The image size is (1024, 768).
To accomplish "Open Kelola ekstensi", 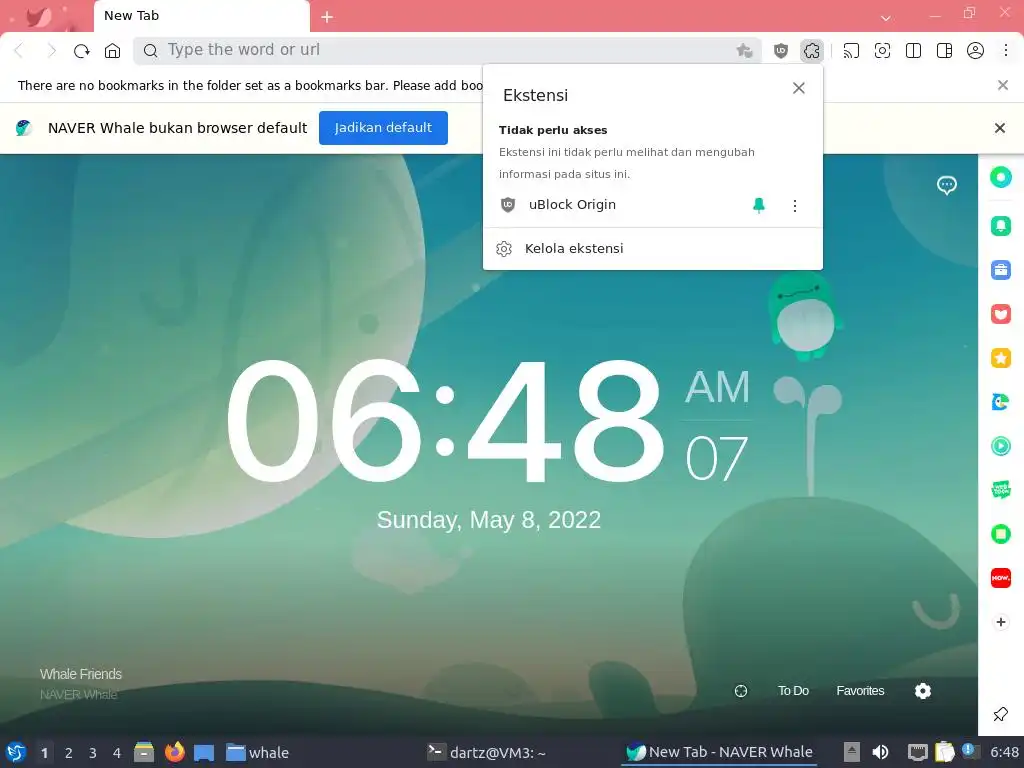I will 652,249.
